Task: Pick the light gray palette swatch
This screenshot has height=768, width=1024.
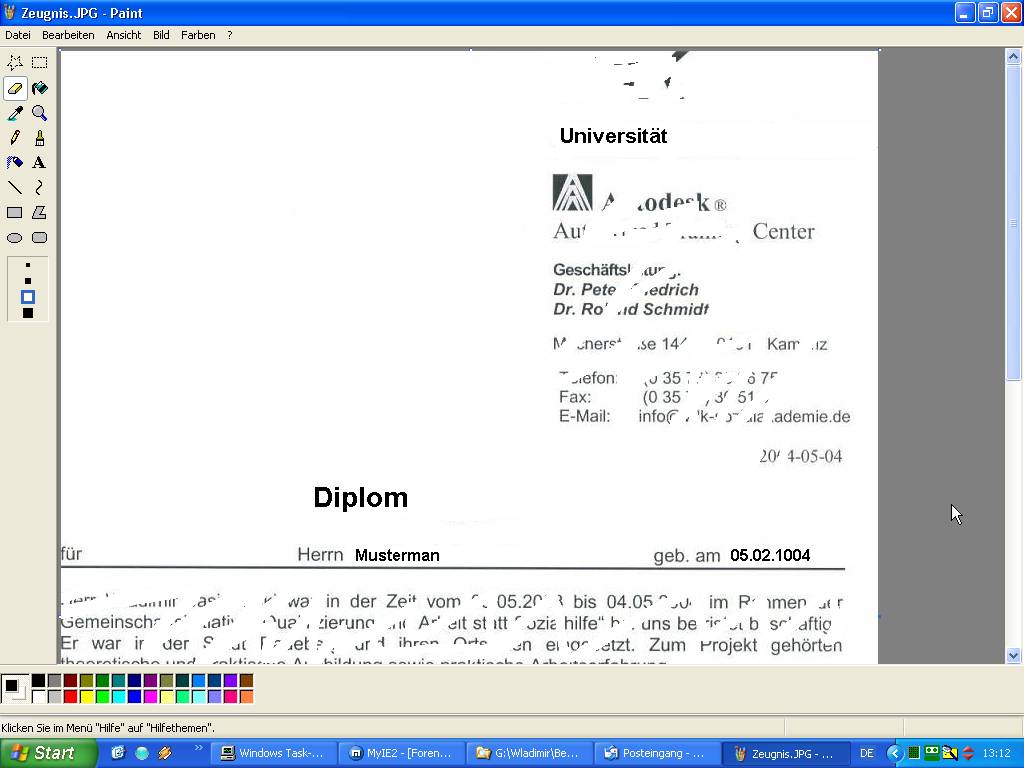Action: [54, 697]
